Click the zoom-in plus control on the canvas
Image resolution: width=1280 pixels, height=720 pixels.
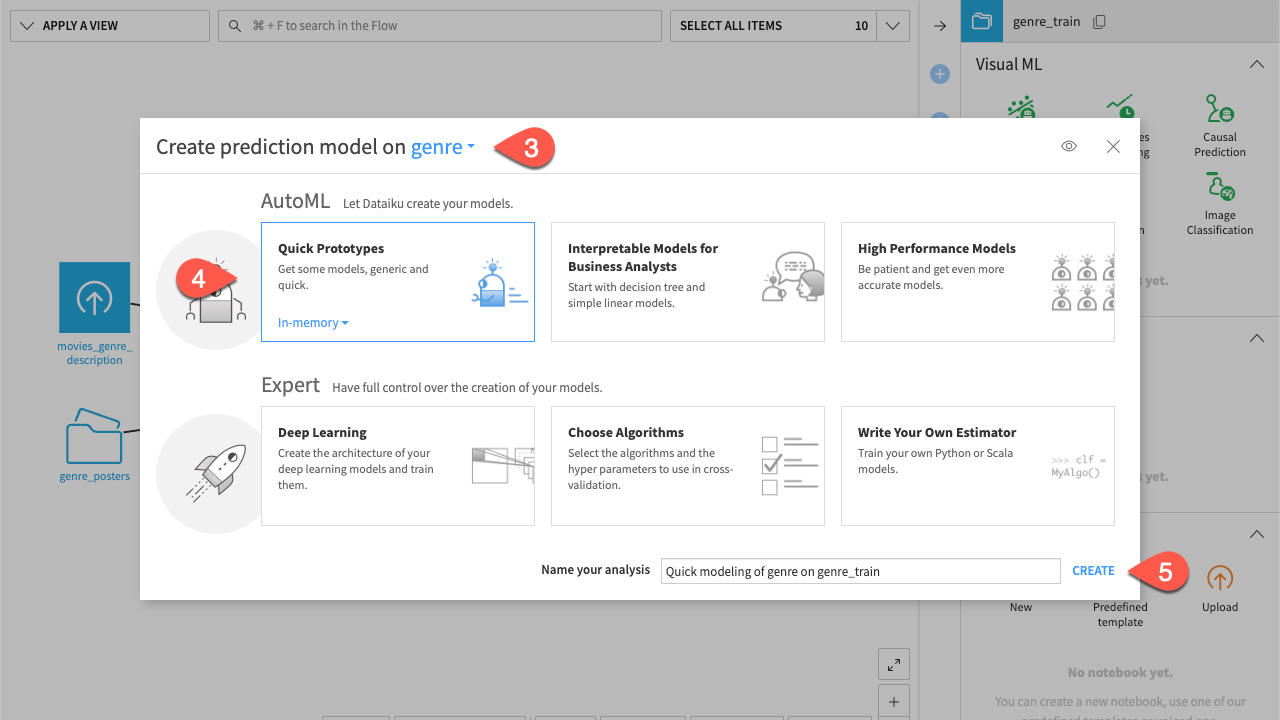click(893, 700)
